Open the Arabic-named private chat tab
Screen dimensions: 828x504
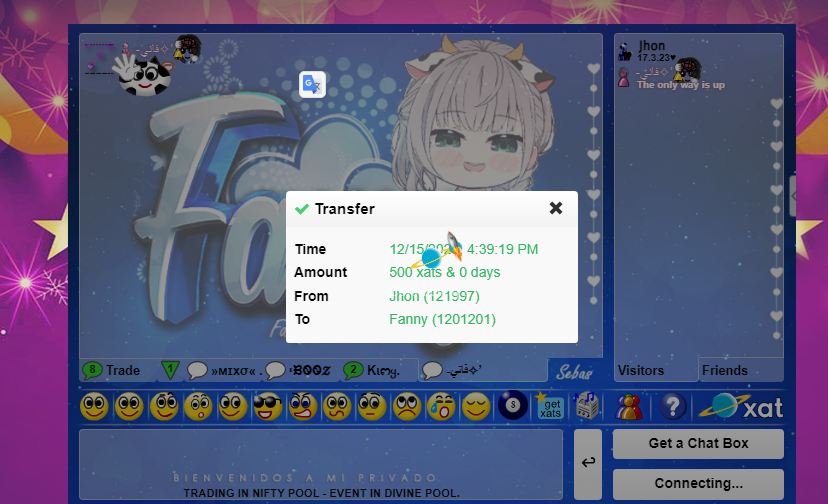tap(452, 371)
